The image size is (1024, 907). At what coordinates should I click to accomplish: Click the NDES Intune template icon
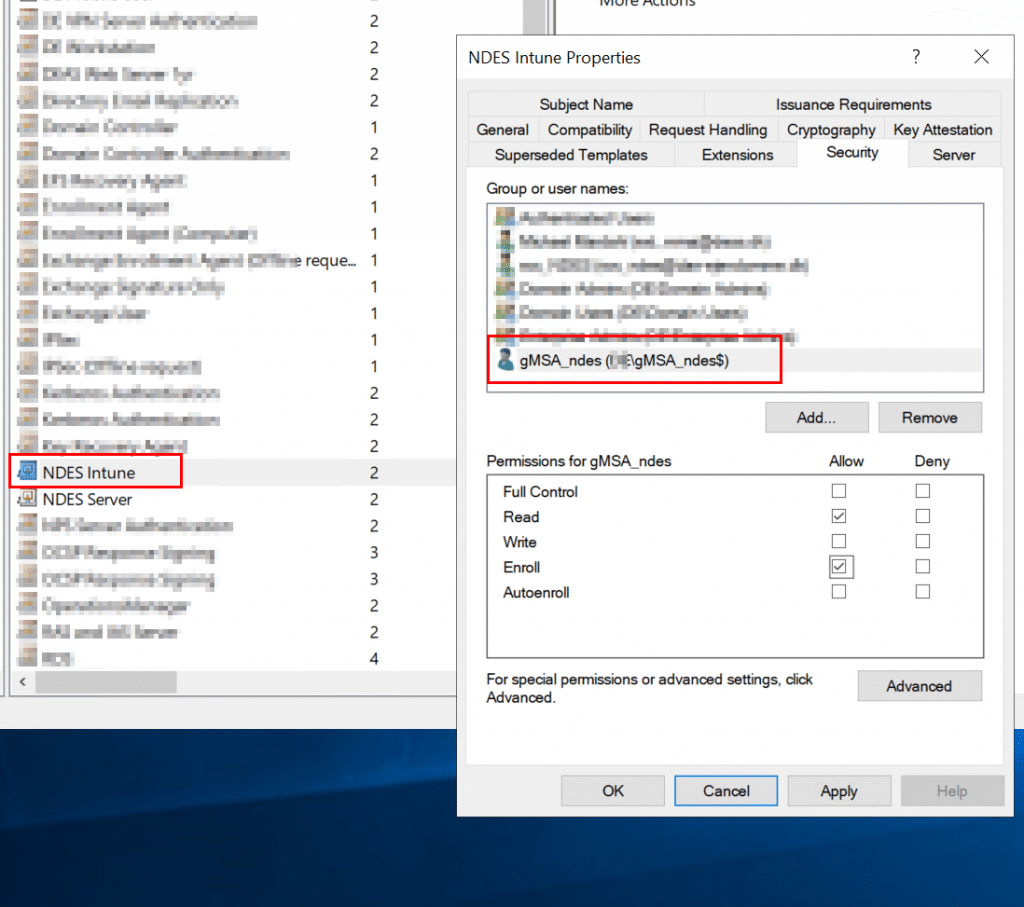[x=27, y=472]
